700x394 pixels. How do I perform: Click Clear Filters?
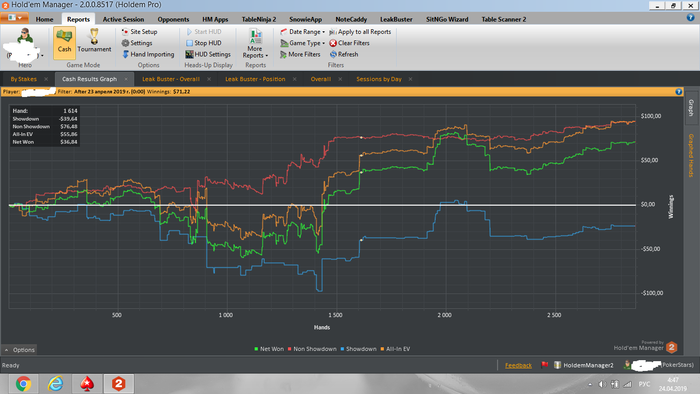coord(349,43)
